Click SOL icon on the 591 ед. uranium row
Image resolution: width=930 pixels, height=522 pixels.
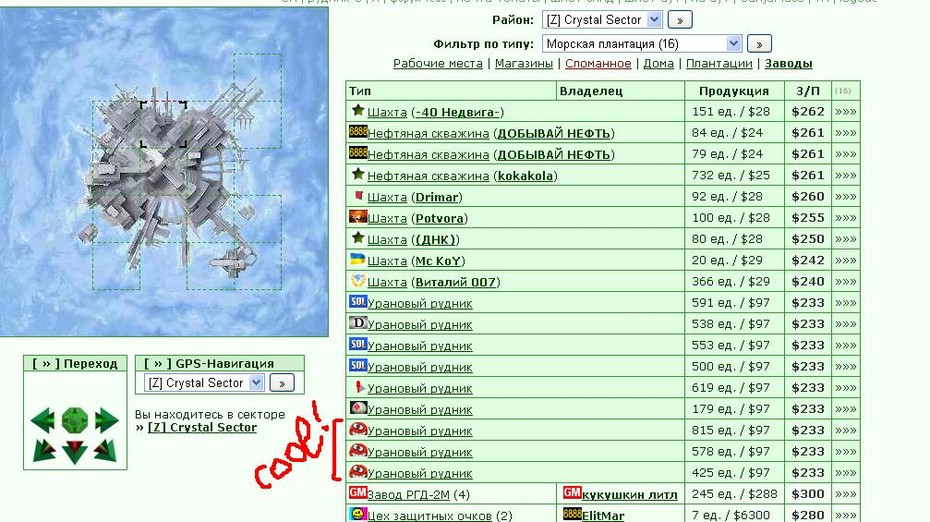(358, 301)
